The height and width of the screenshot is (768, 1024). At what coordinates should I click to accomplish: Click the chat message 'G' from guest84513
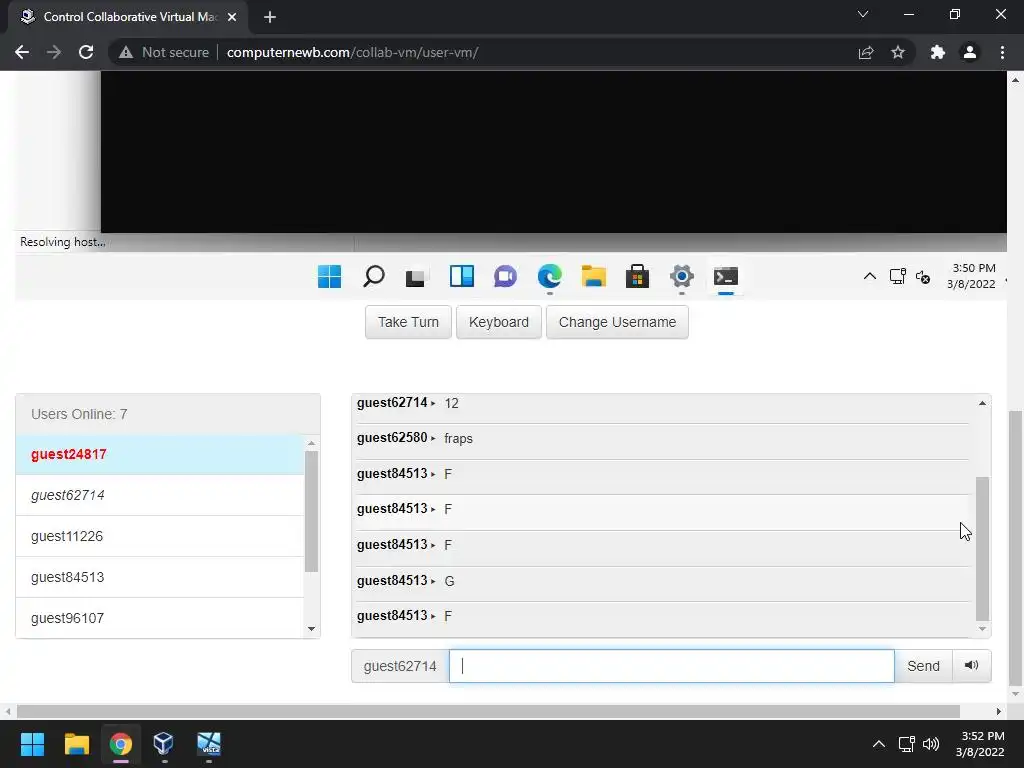[449, 581]
